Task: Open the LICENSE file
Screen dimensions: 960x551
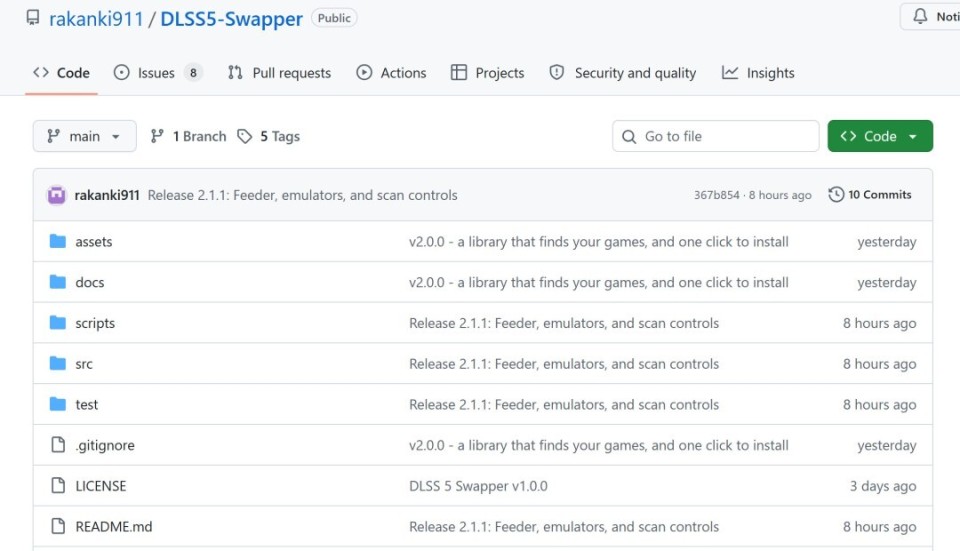Action: [x=101, y=486]
